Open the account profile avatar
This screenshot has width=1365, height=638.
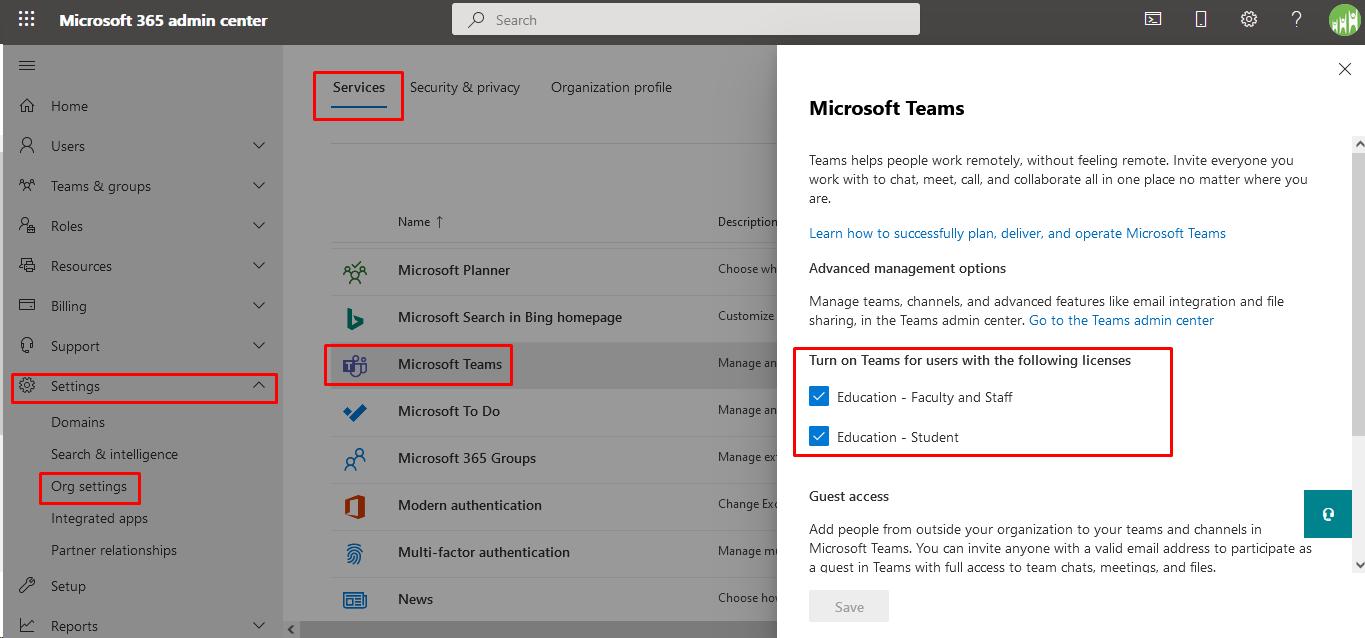pos(1344,20)
